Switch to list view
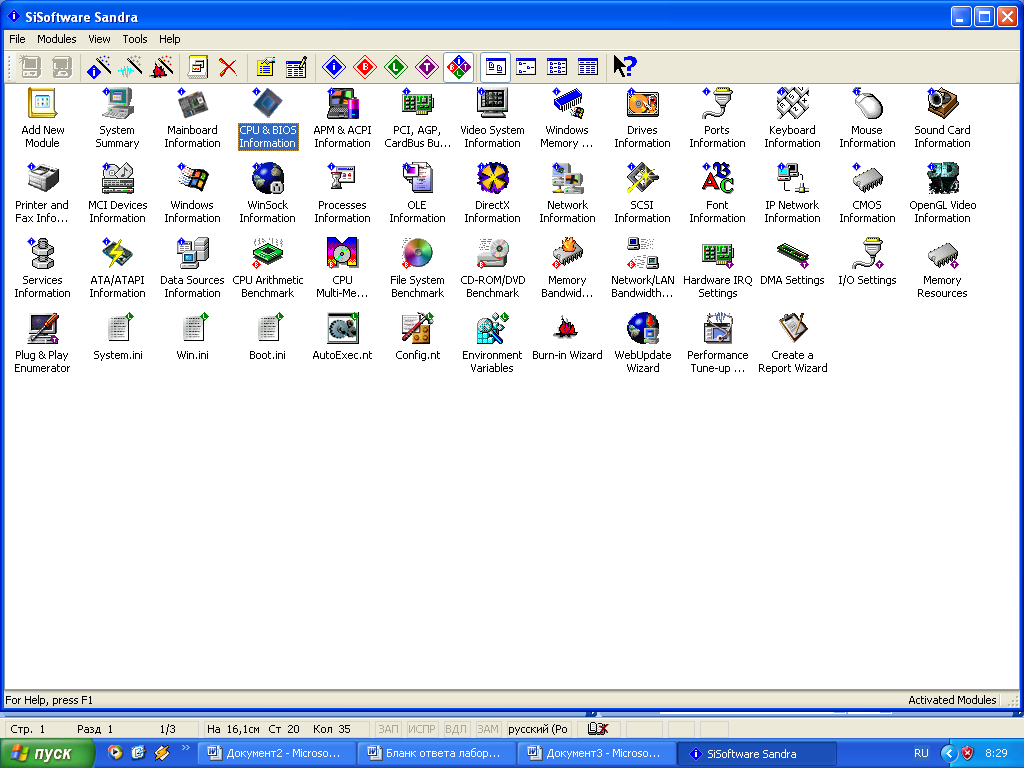This screenshot has height=768, width=1024. pos(557,67)
